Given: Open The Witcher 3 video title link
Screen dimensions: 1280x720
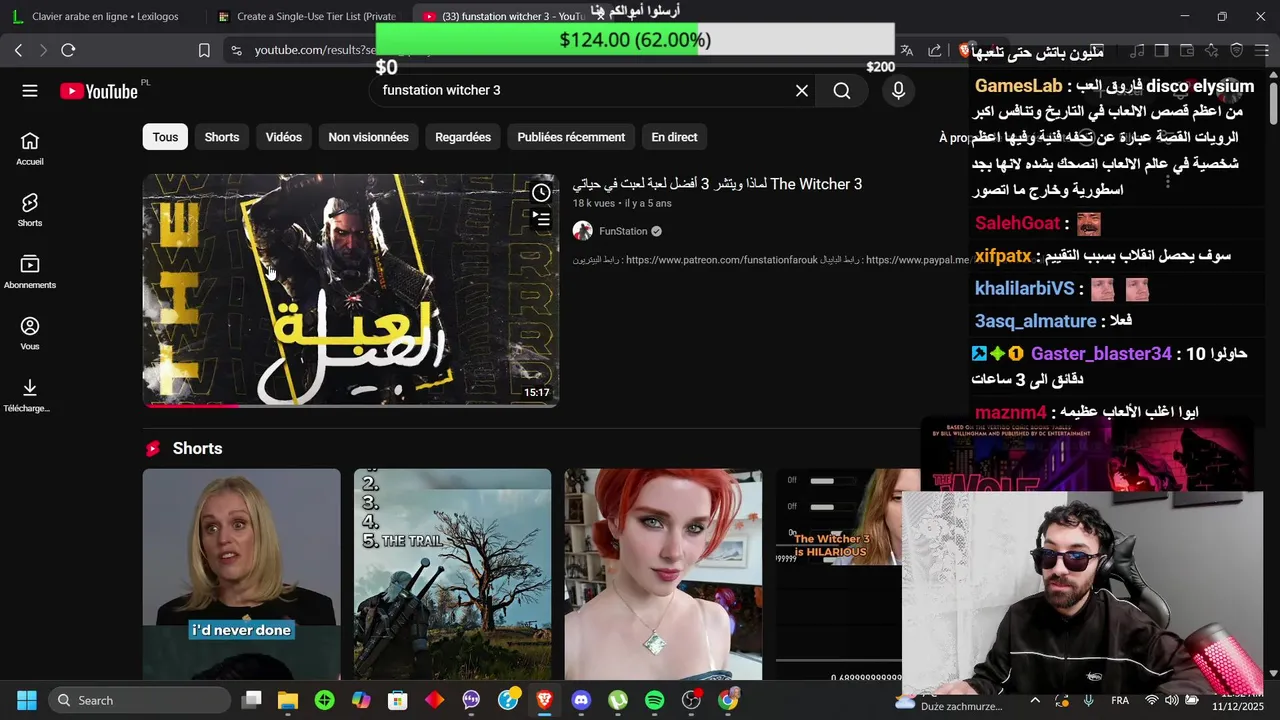Looking at the screenshot, I should (x=717, y=184).
